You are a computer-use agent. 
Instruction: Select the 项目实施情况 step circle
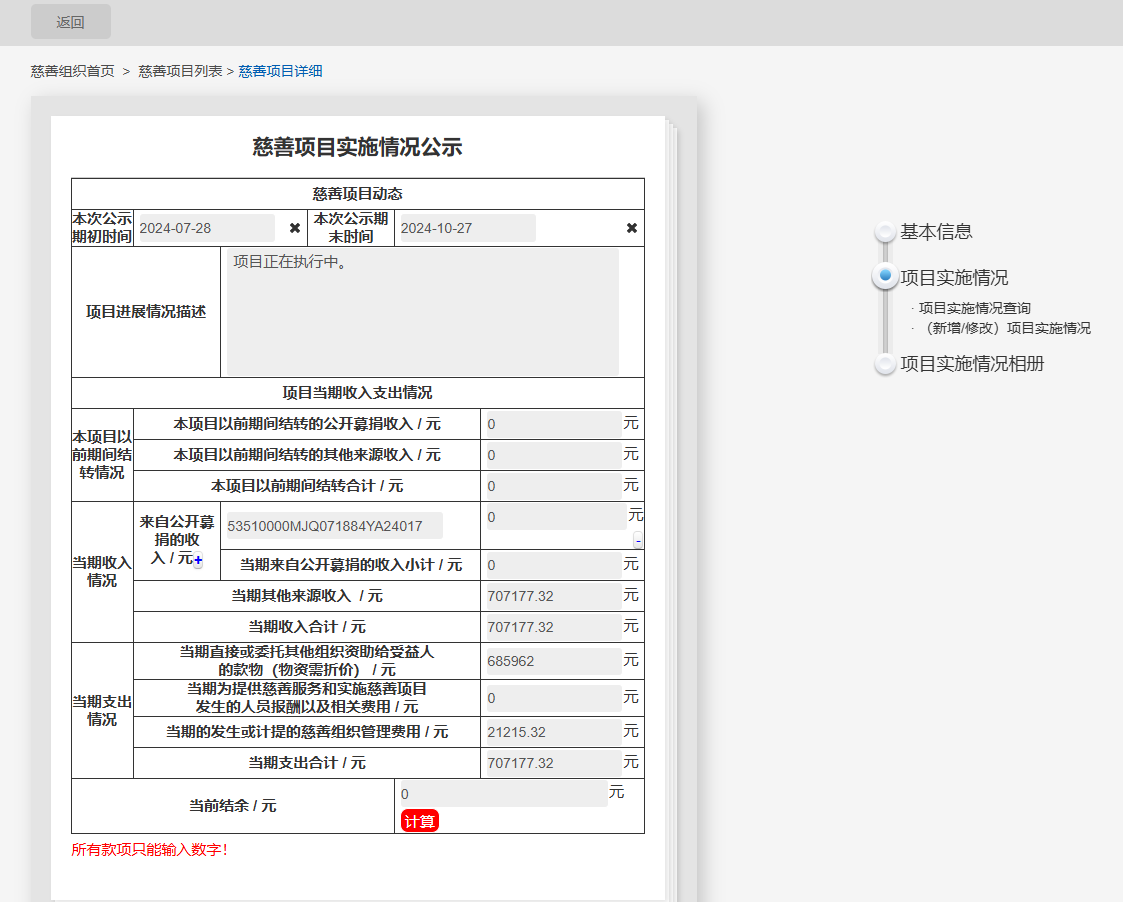point(885,277)
